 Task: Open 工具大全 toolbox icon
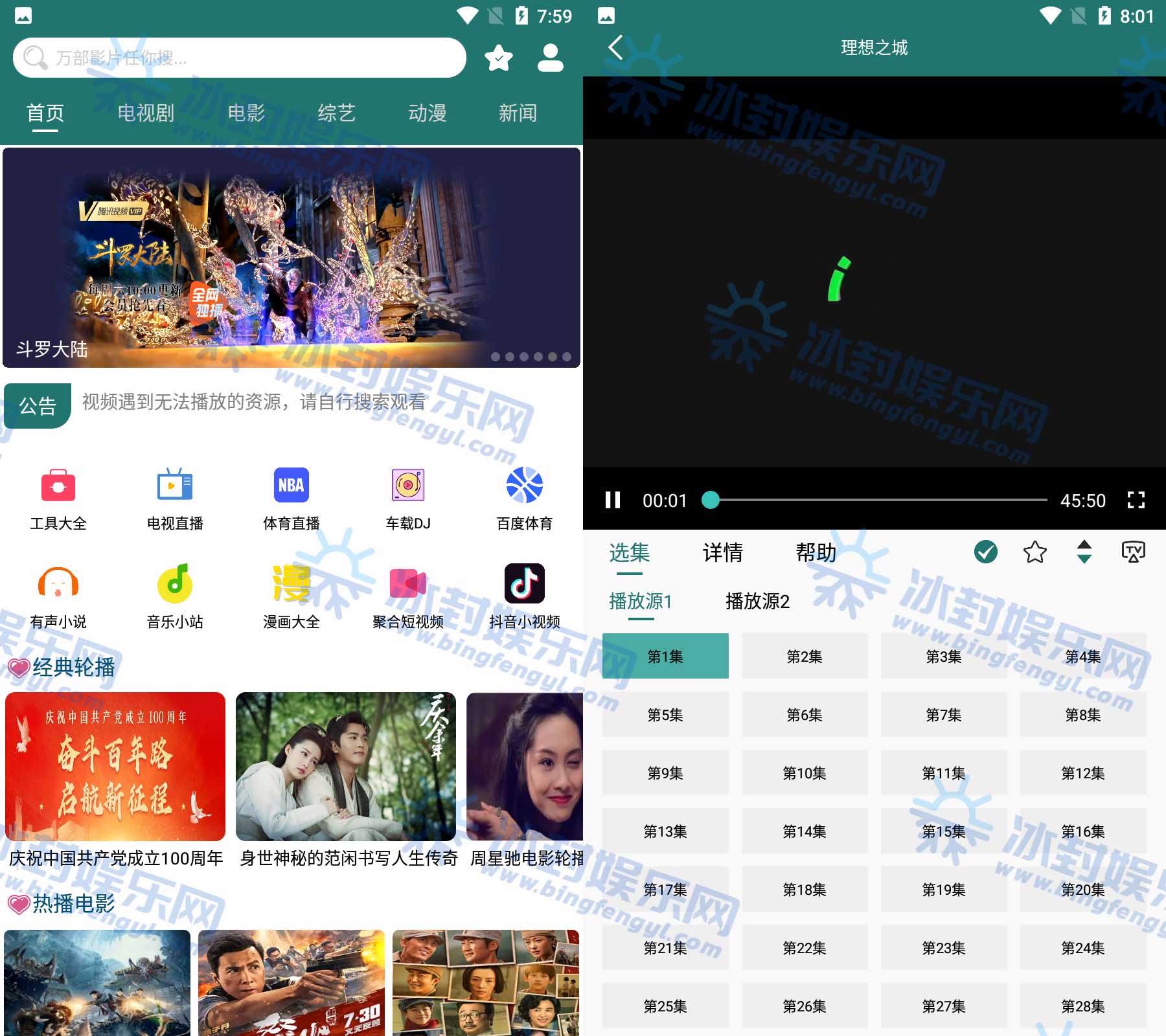tap(58, 486)
